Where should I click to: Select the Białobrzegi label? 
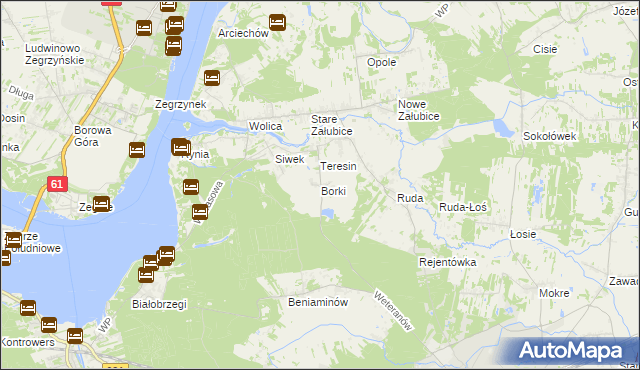(160, 304)
